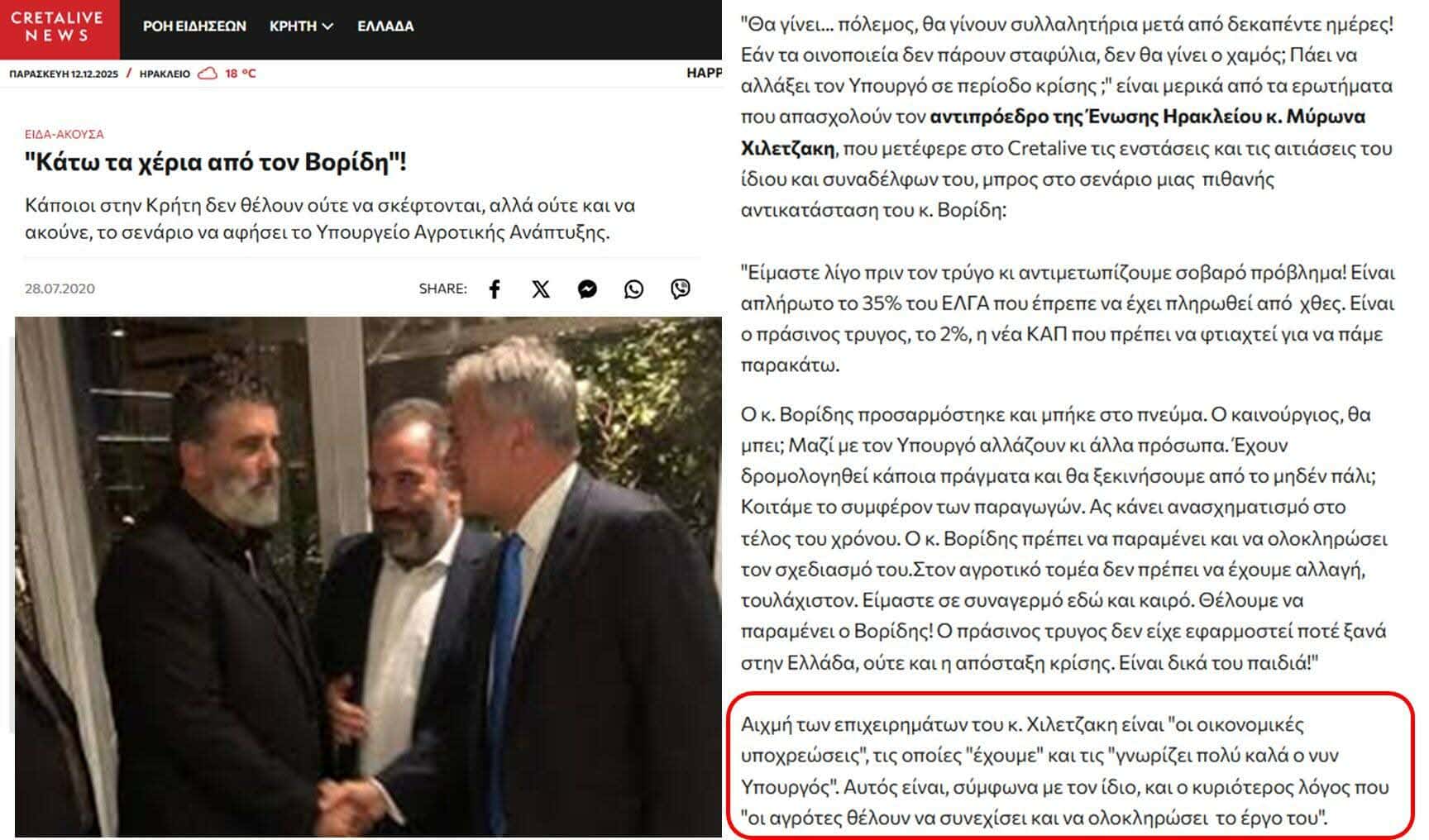Click the ΠΑΡΑΣΚΕΥΗ 12.12.2025 date text

coord(64,74)
